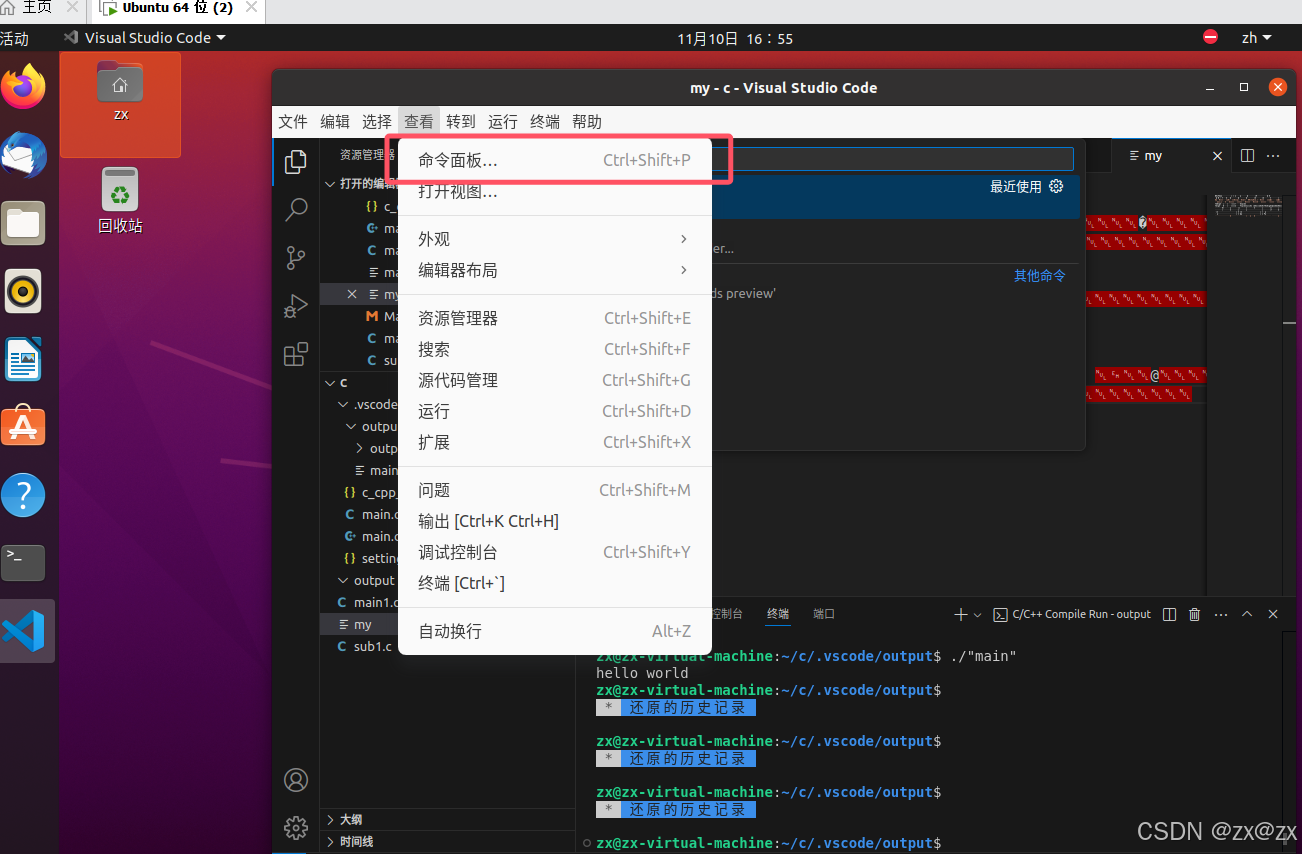Image resolution: width=1302 pixels, height=854 pixels.
Task: Open the 回收站 trash on desktop
Action: [120, 201]
